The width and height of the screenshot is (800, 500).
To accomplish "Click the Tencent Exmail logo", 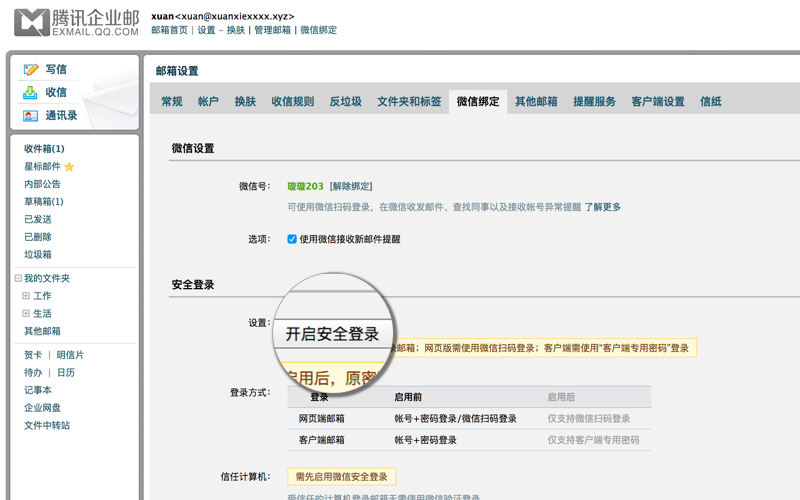I will 76,23.
